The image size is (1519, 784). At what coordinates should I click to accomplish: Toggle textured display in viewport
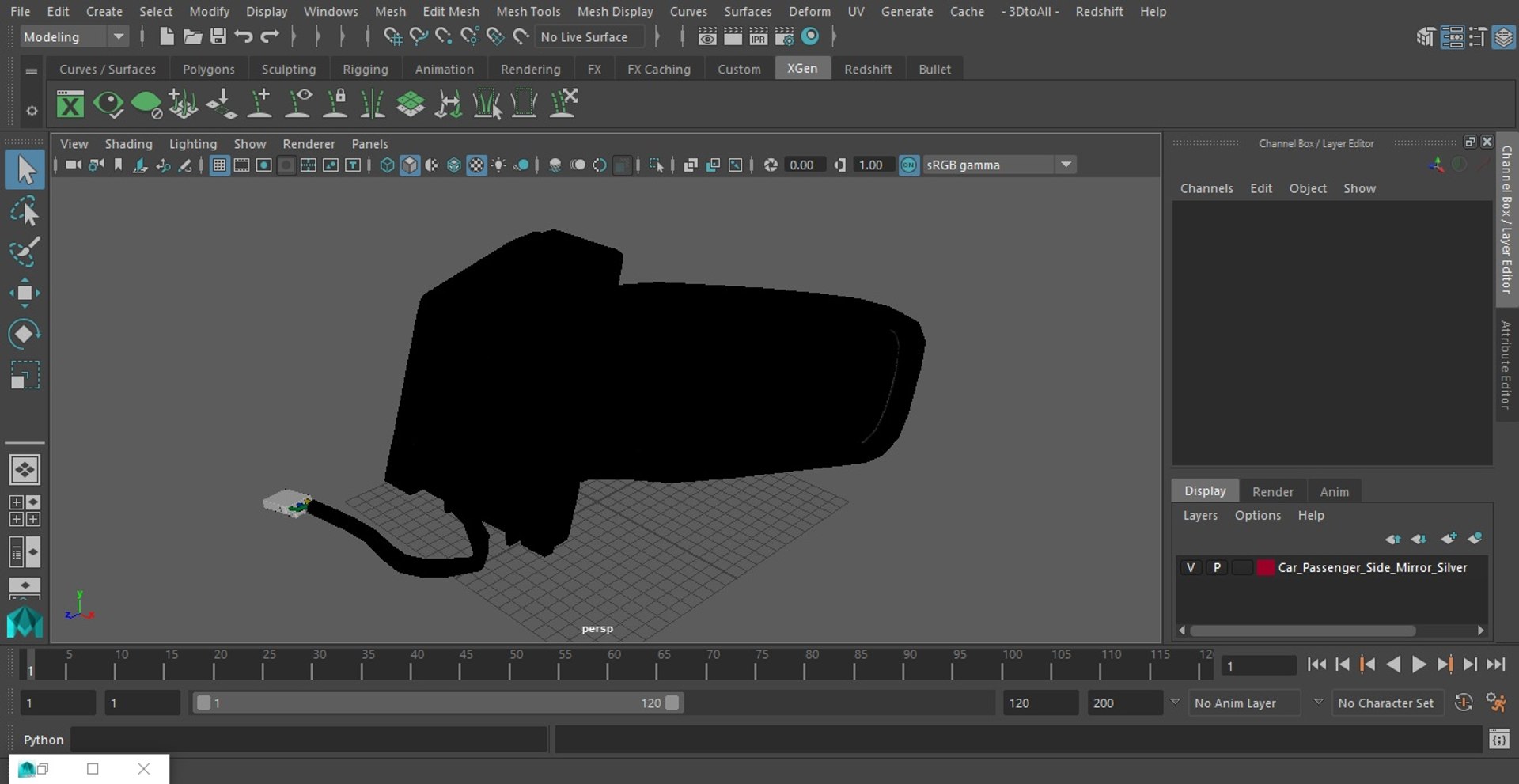pyautogui.click(x=476, y=165)
